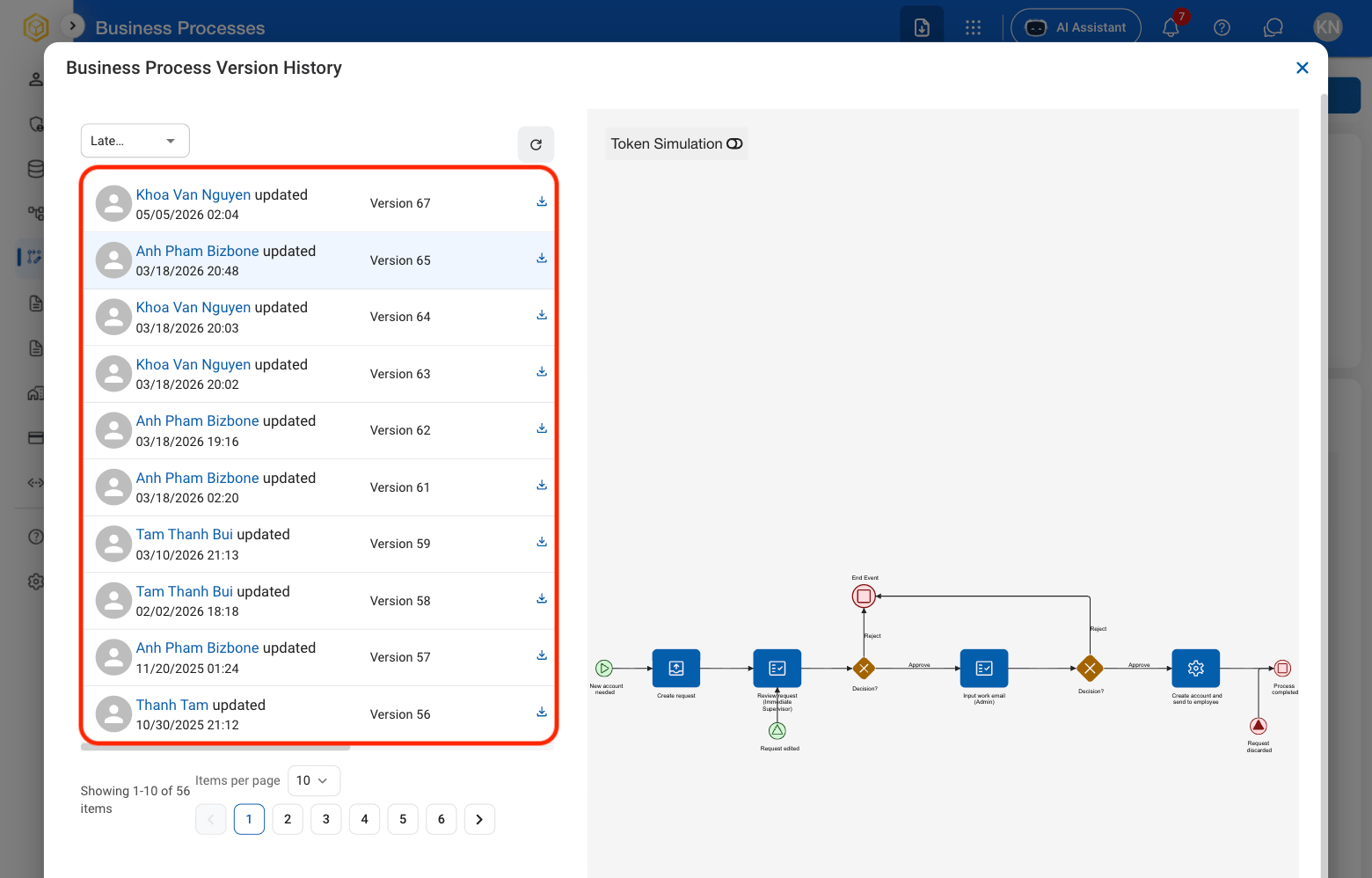The height and width of the screenshot is (878, 1372).
Task: Download Version 67 file
Action: (x=542, y=201)
